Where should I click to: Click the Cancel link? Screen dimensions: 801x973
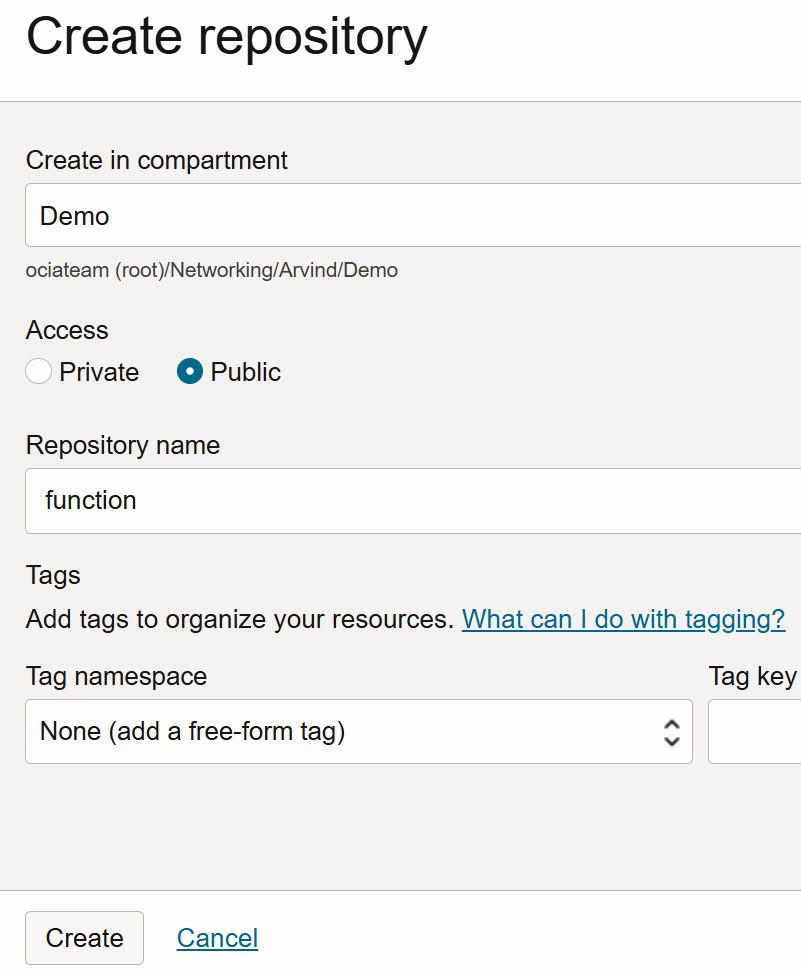pyautogui.click(x=217, y=938)
